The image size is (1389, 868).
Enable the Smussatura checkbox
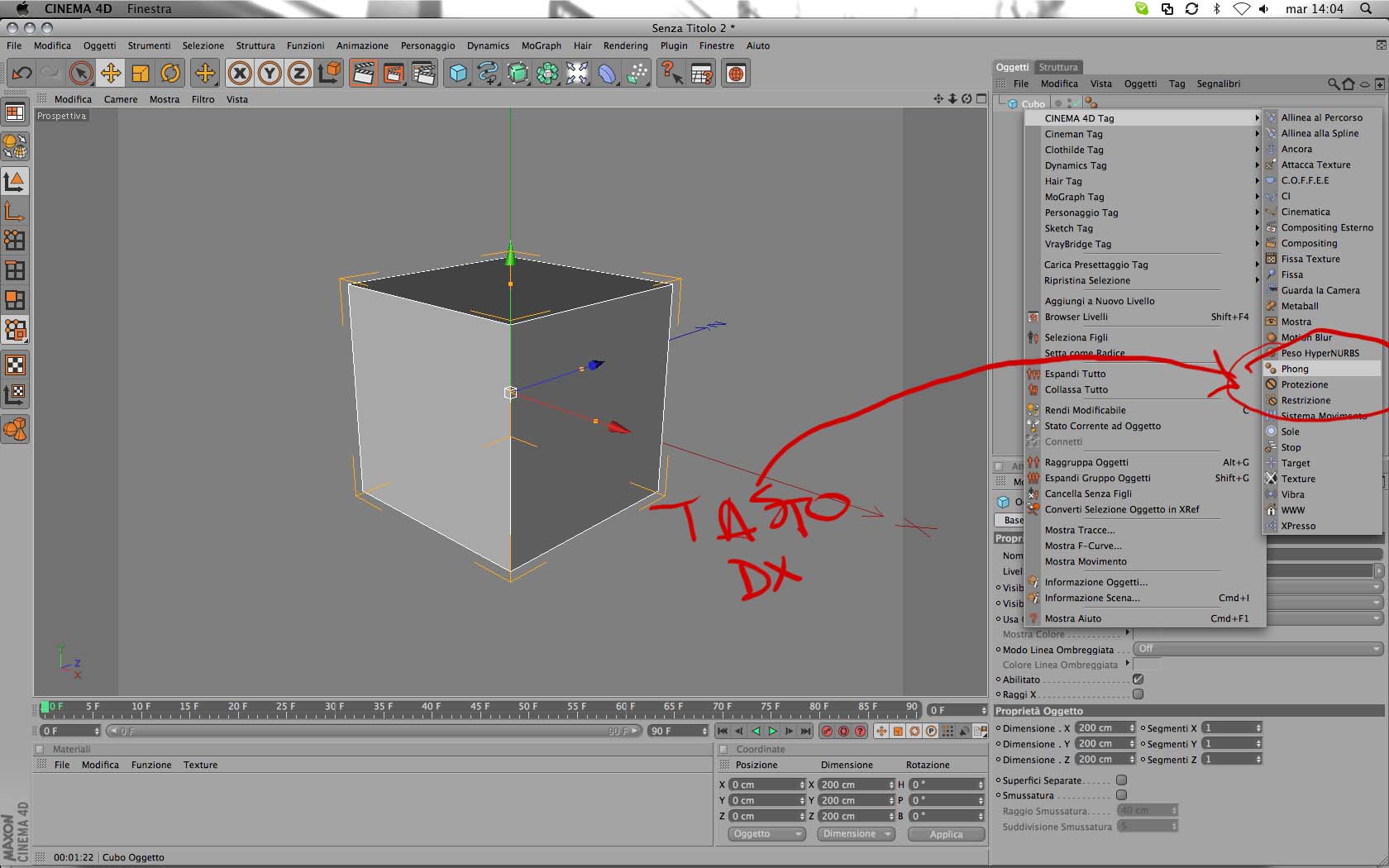1122,795
